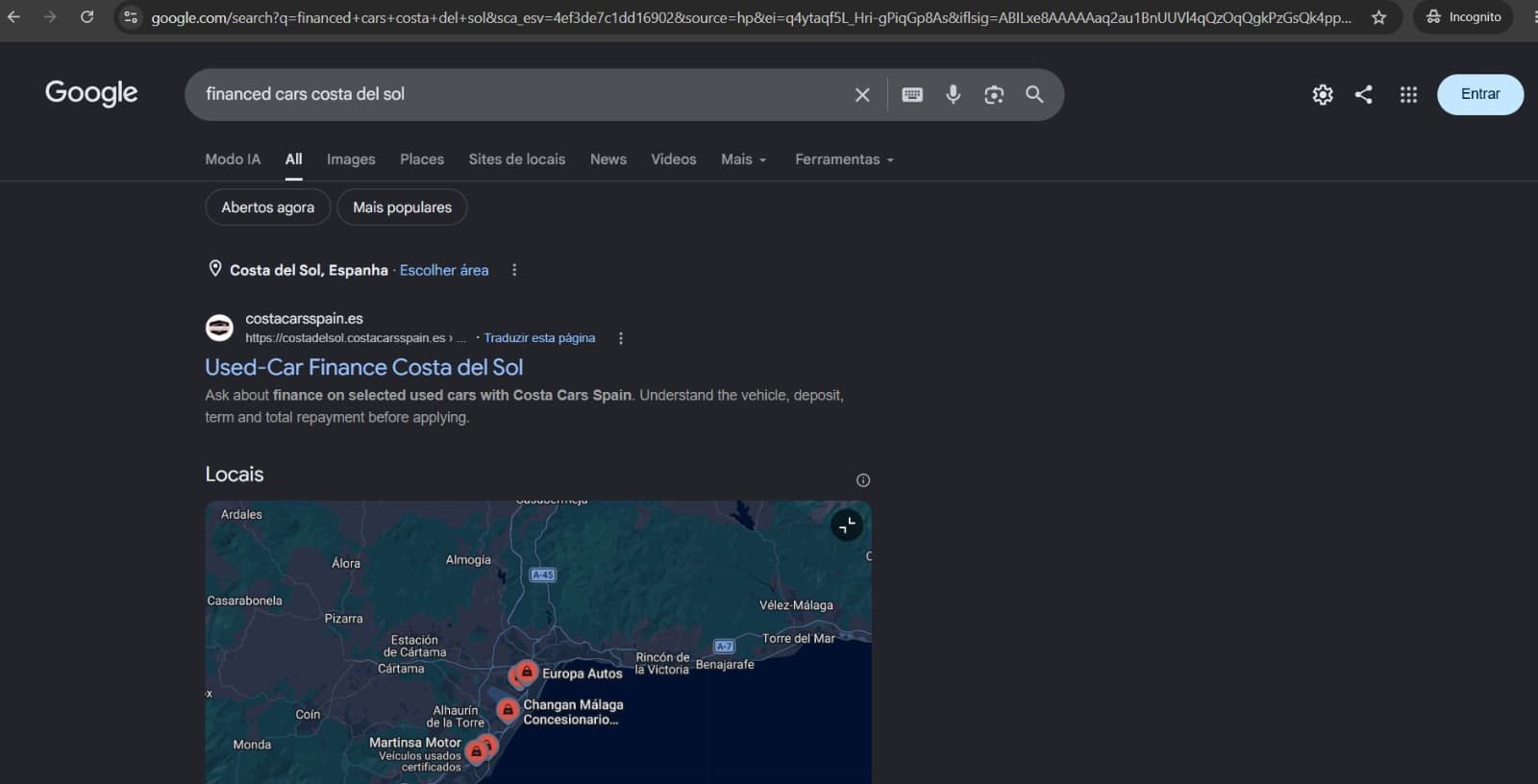Click Traduzir esta página link

pyautogui.click(x=539, y=338)
